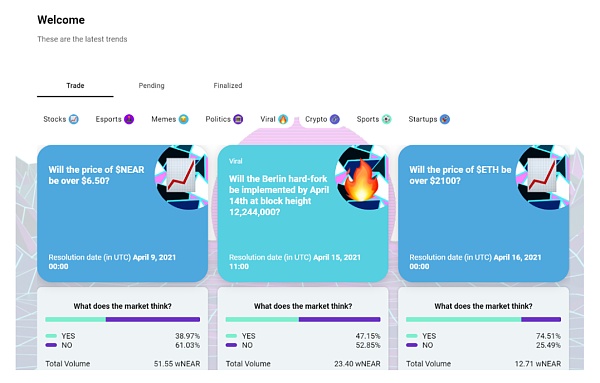Choose the Memes emoji icon
The height and width of the screenshot is (383, 600).
[184, 119]
